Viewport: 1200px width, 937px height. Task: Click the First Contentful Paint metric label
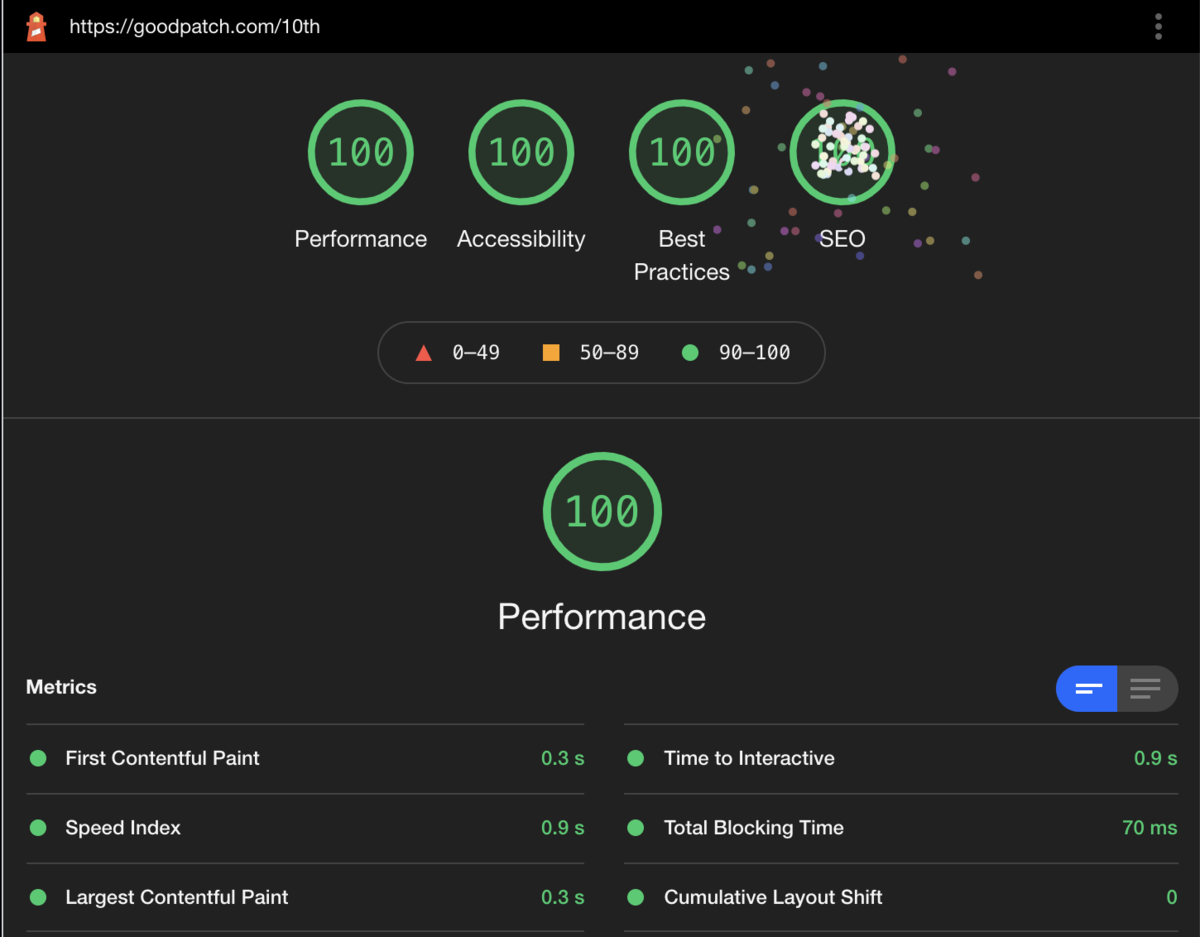tap(162, 758)
